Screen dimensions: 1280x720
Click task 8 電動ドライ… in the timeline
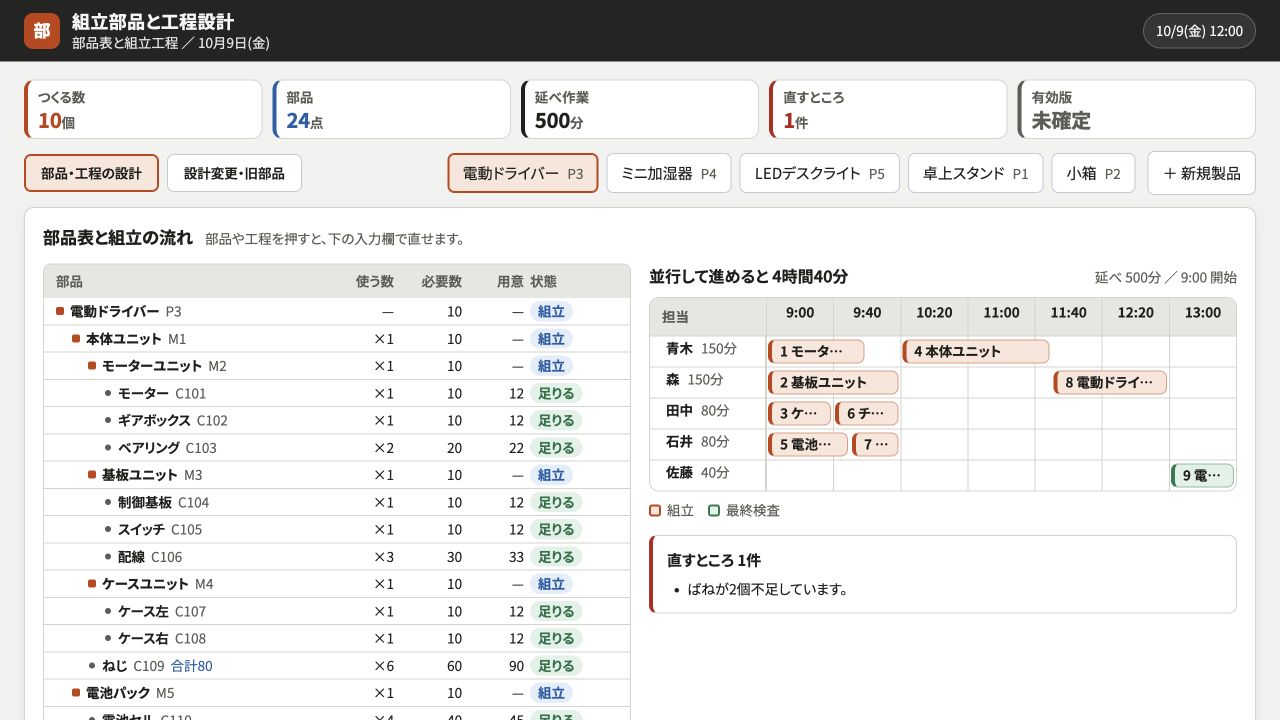(x=1110, y=382)
